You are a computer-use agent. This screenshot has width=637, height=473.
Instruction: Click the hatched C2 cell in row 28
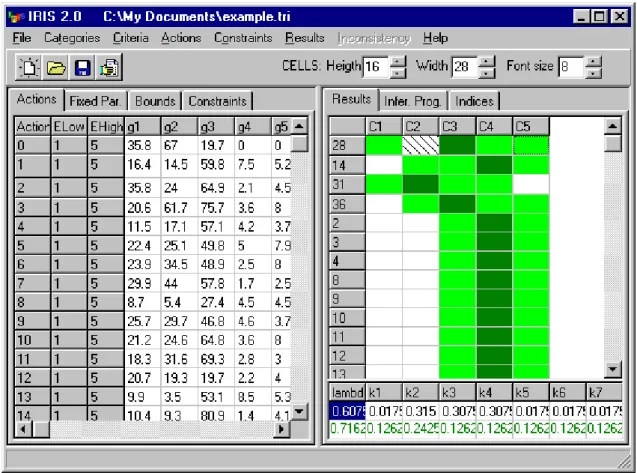[420, 145]
